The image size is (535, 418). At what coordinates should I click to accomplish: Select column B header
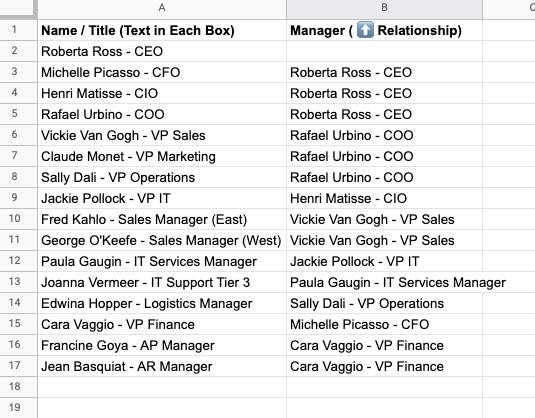click(x=384, y=8)
